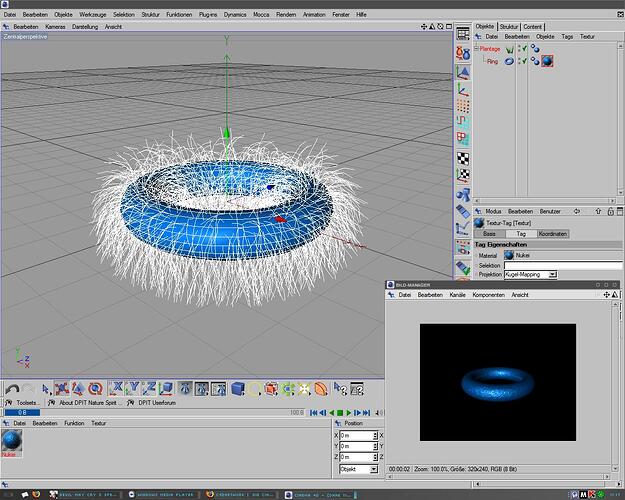This screenshot has height=500, width=625.
Task: Activate the Rotate tool
Action: point(95,389)
